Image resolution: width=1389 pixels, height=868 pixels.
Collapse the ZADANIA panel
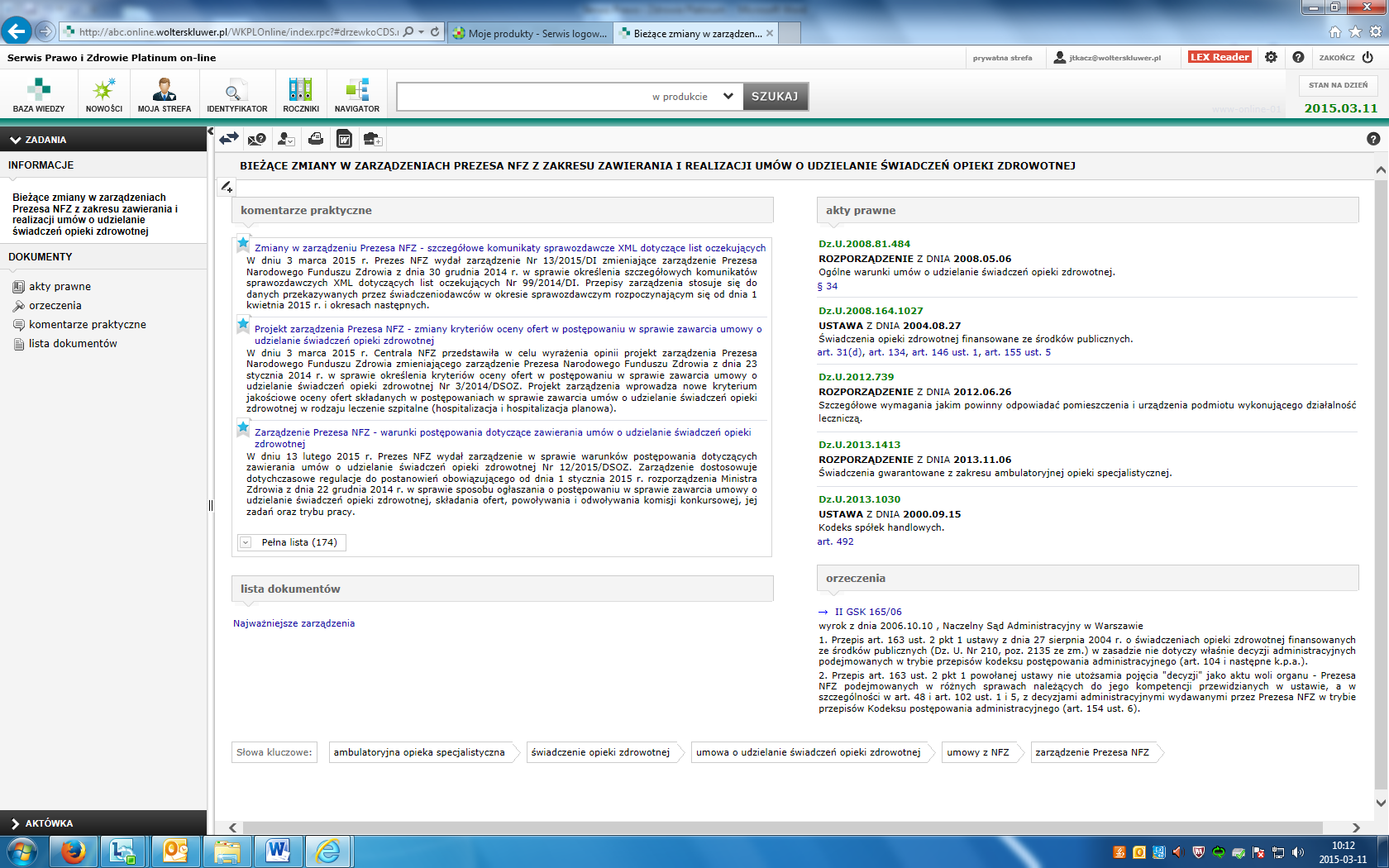pos(103,140)
